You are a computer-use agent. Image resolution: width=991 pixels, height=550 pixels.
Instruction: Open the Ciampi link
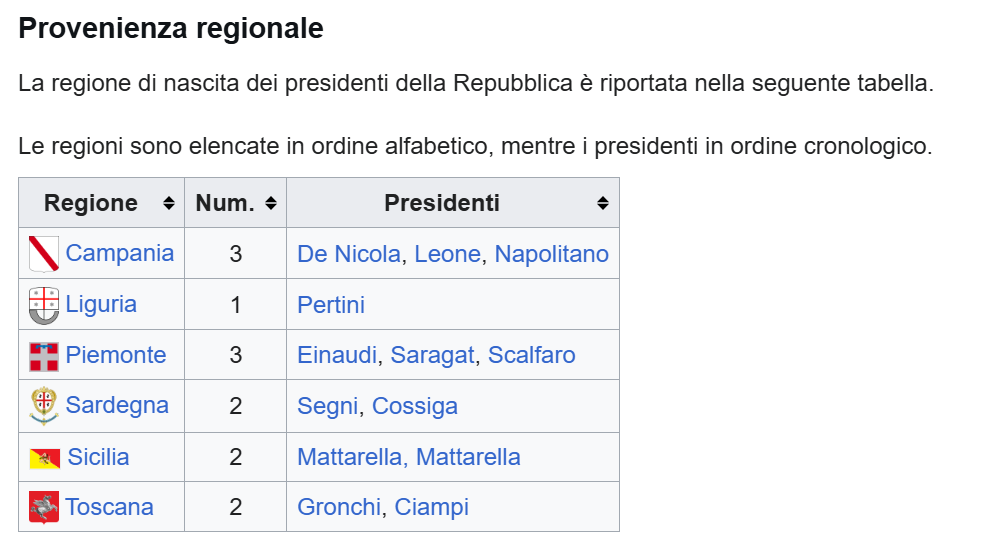pos(432,507)
